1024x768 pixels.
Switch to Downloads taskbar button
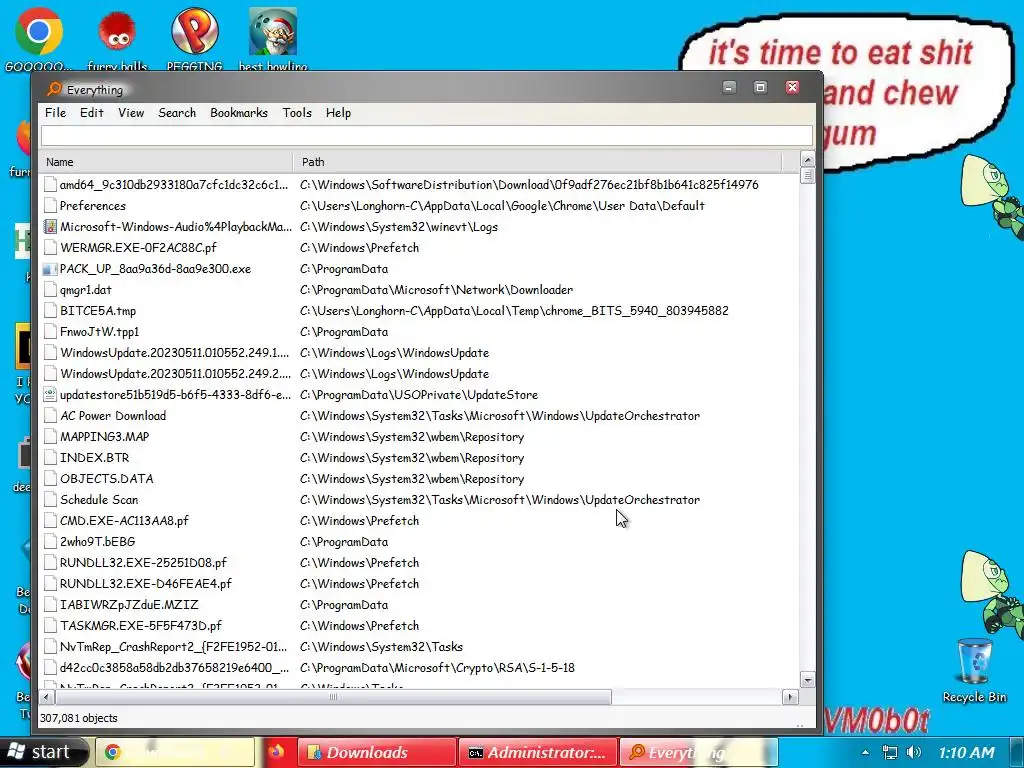pyautogui.click(x=377, y=752)
